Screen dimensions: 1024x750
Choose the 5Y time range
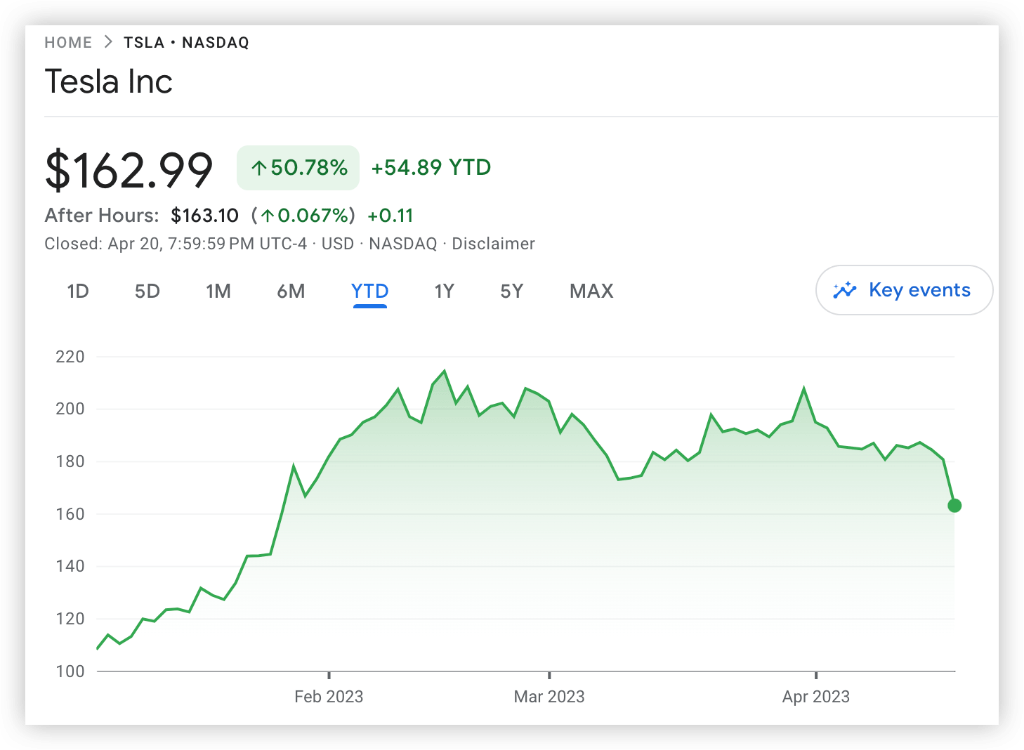(512, 292)
